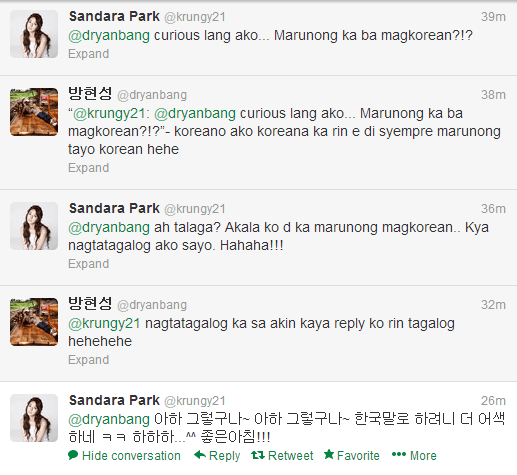Open the @dryanbang mention in the 39m tweet
The image size is (517, 475).
coord(109,36)
